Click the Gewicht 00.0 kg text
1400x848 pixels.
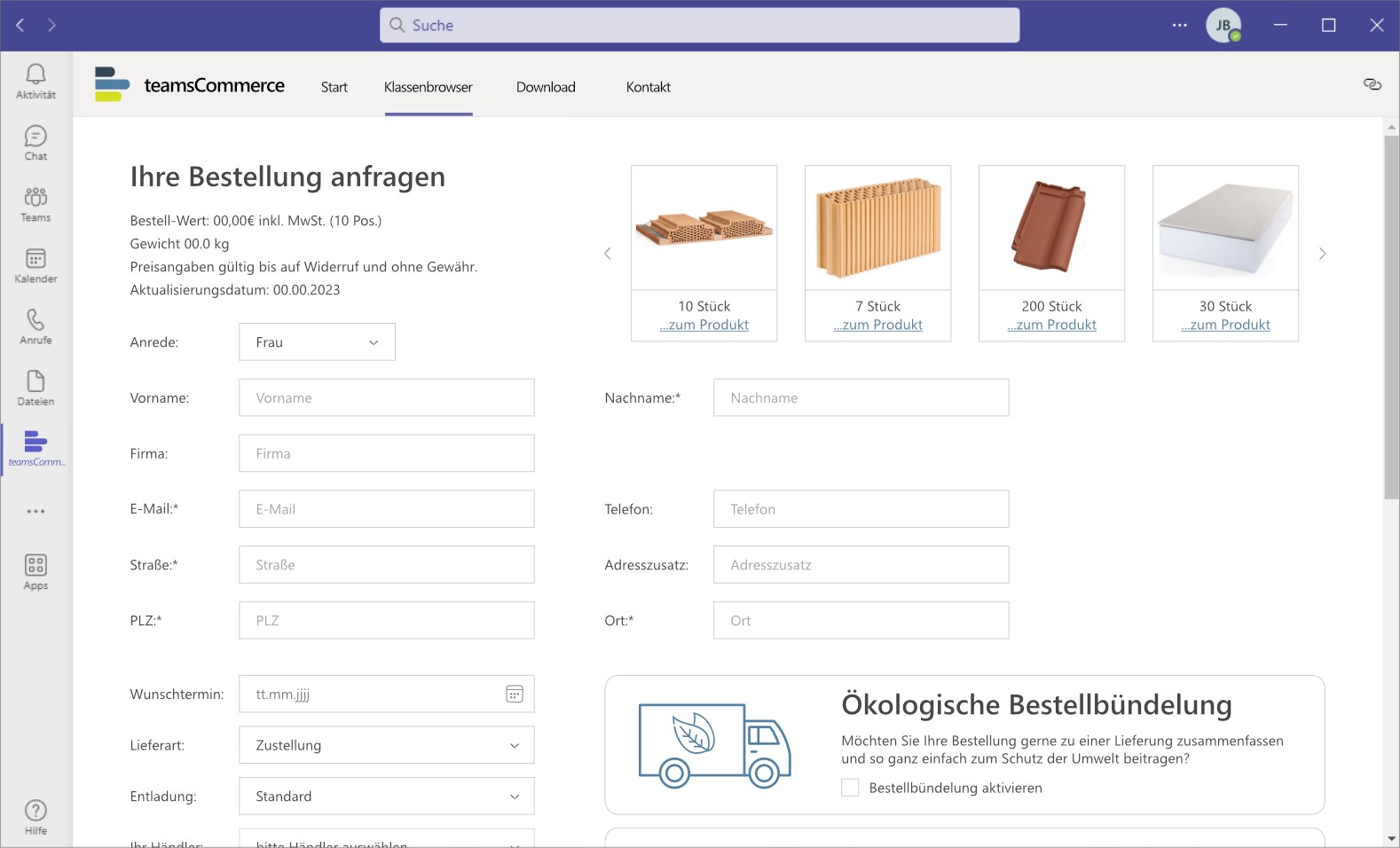click(x=179, y=244)
